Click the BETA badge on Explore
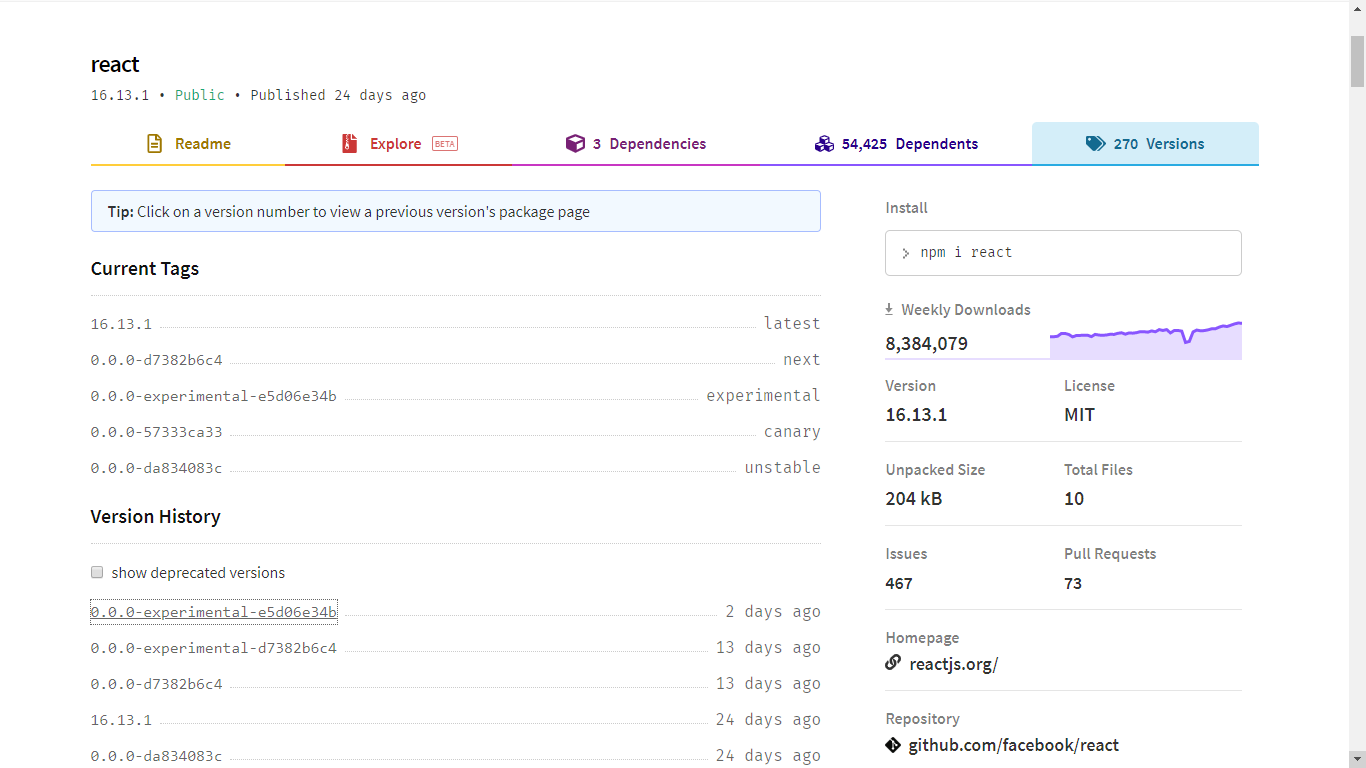Viewport: 1366px width, 768px height. point(445,144)
